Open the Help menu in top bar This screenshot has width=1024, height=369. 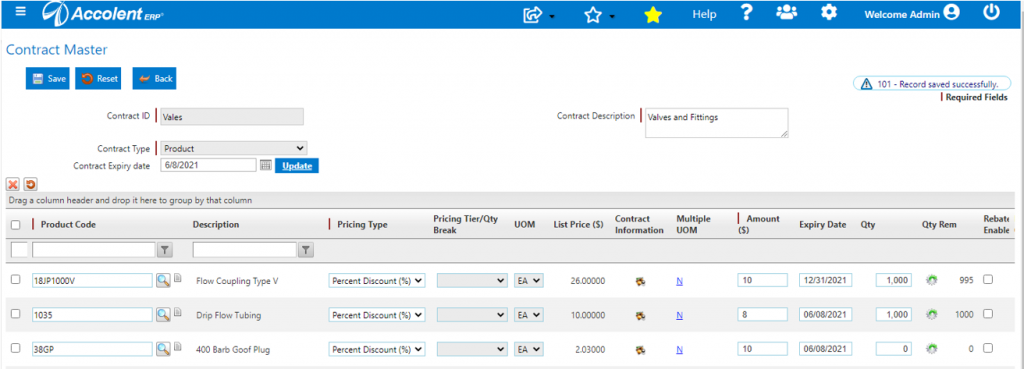click(704, 14)
